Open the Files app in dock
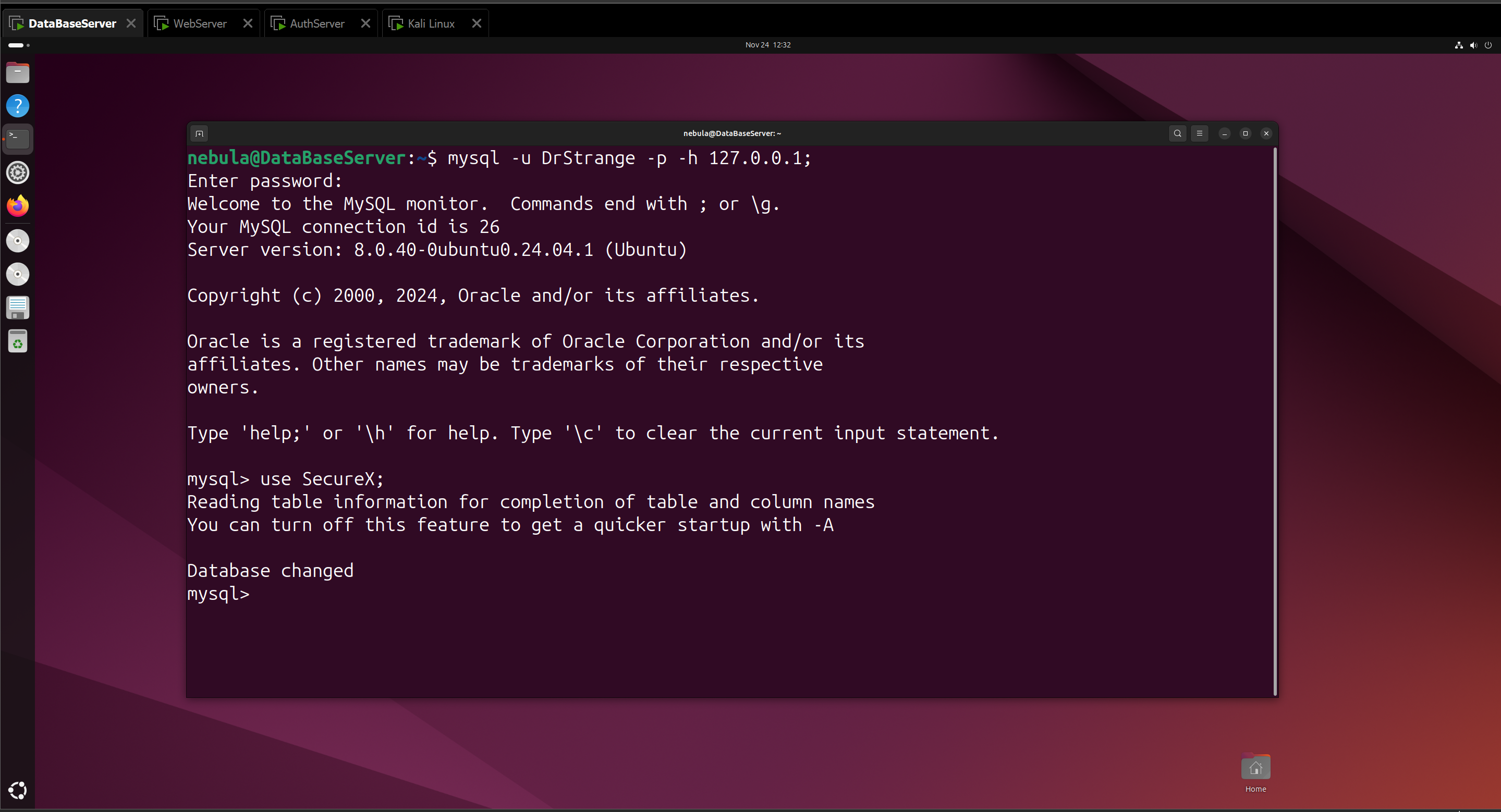The height and width of the screenshot is (812, 1501). [18, 73]
